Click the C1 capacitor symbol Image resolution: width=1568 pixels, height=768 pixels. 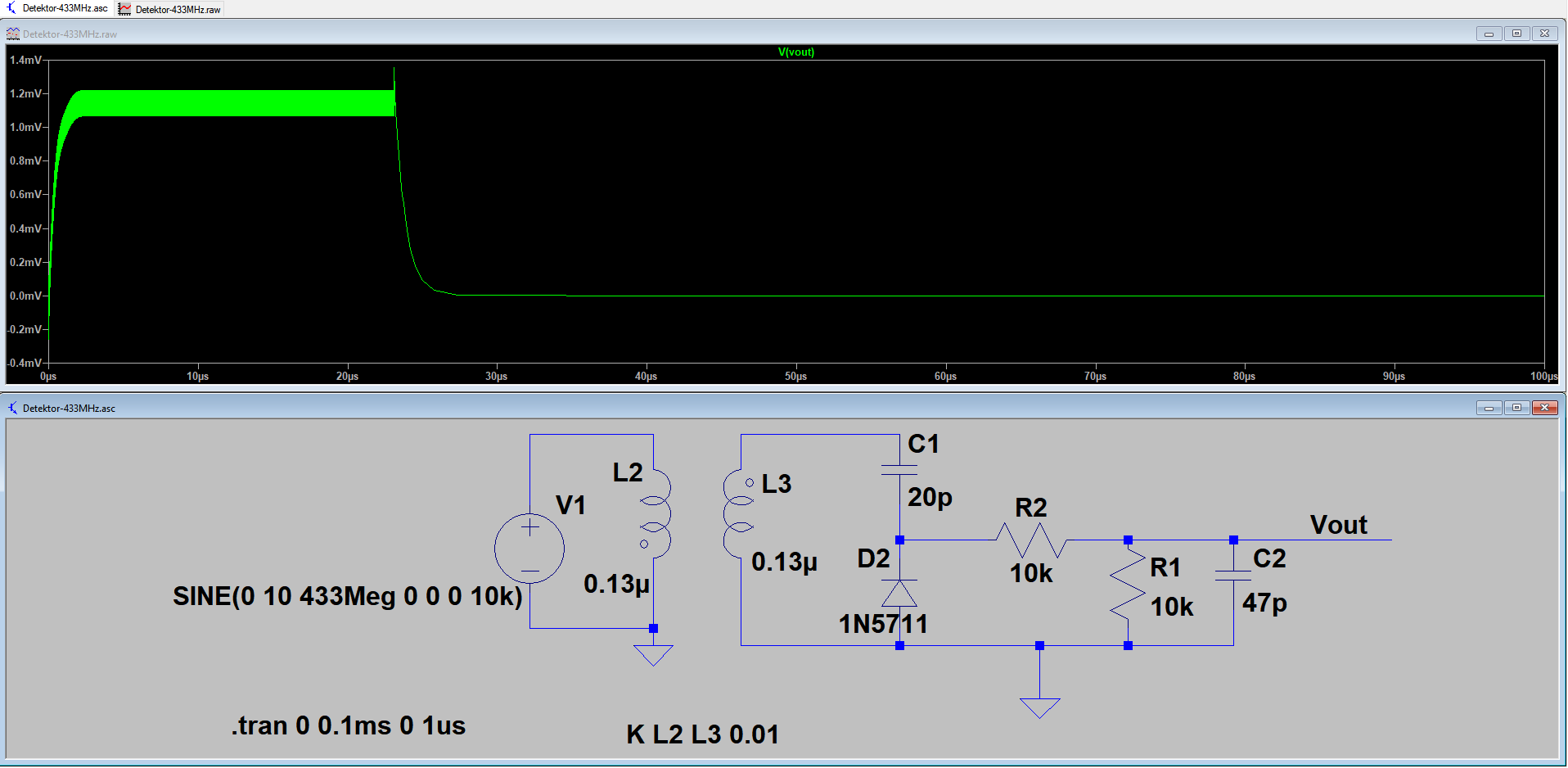coord(899,470)
